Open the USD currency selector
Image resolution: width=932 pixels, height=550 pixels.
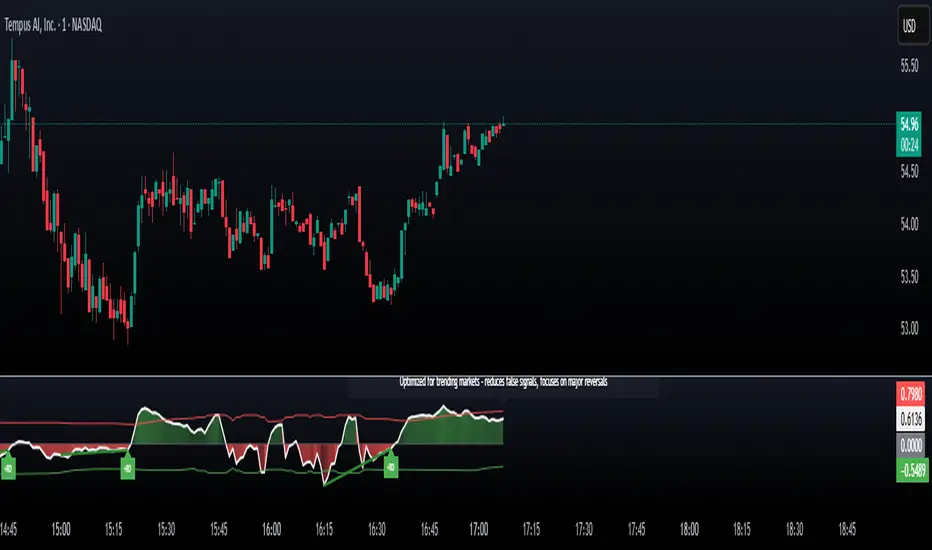click(909, 26)
